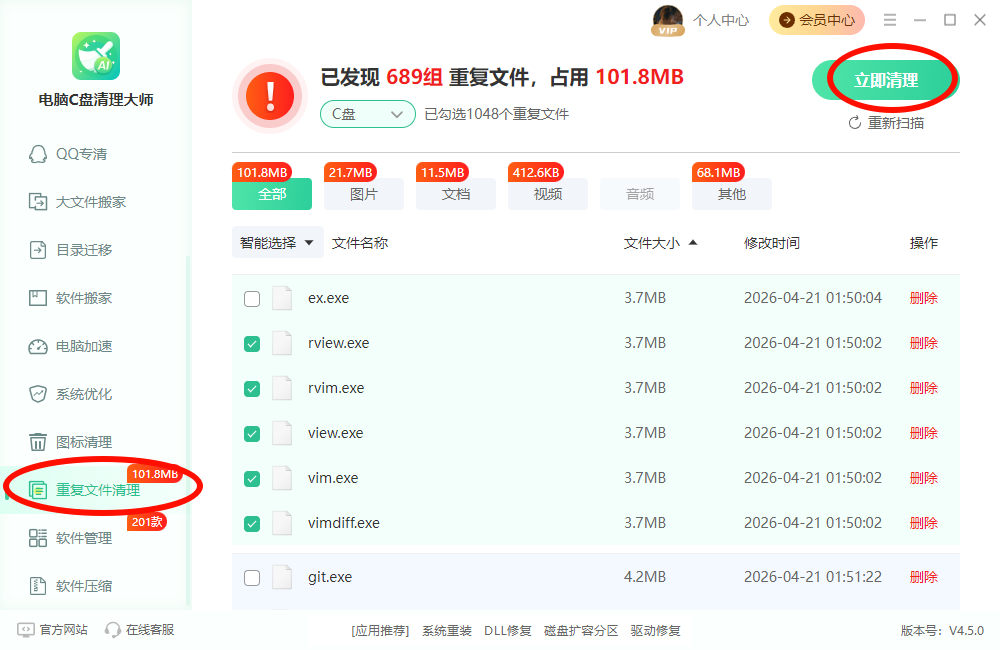Click the file icon beside git.exe
The image size is (1000, 650).
(282, 577)
